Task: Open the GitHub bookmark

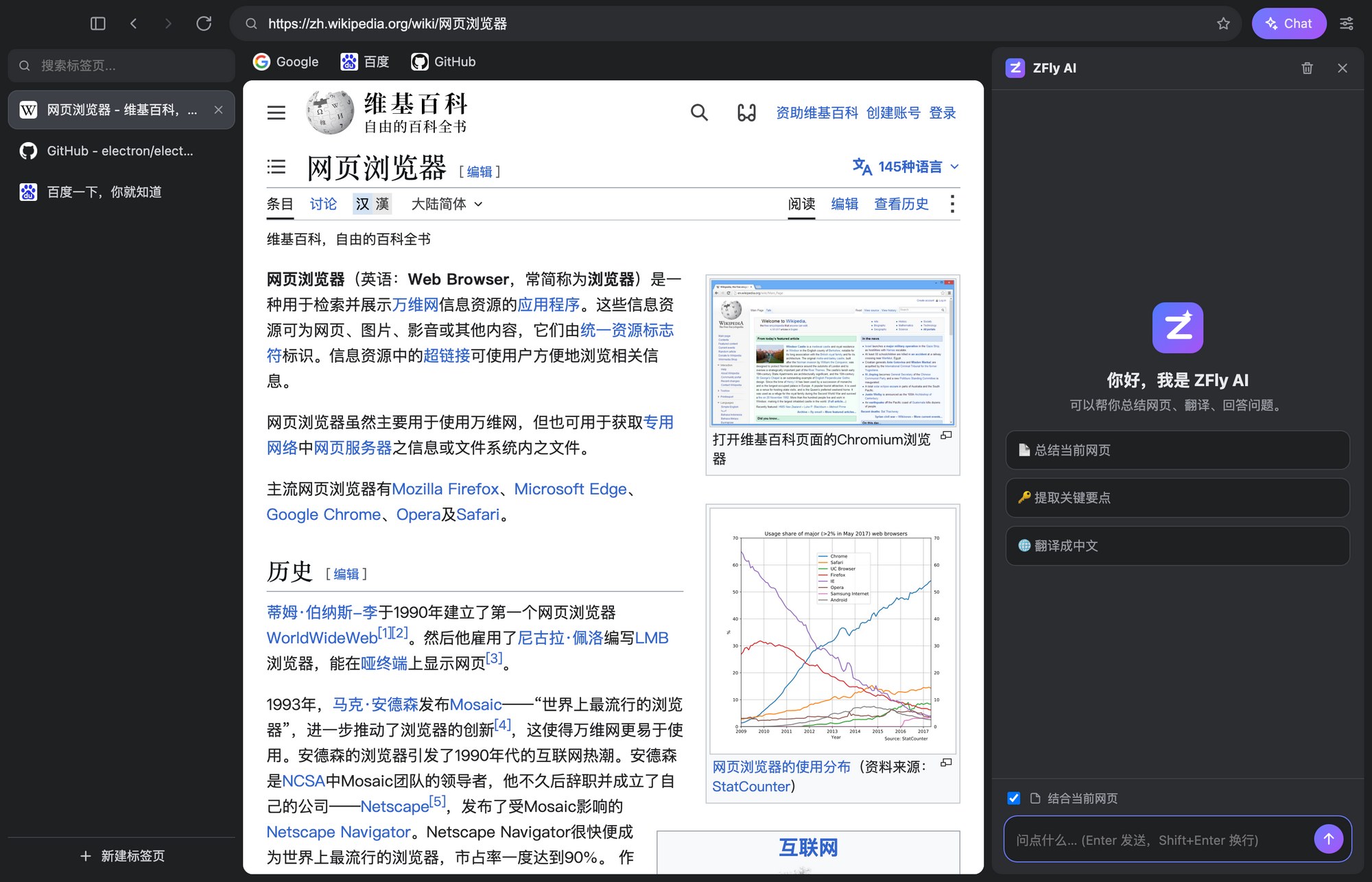Action: click(444, 62)
